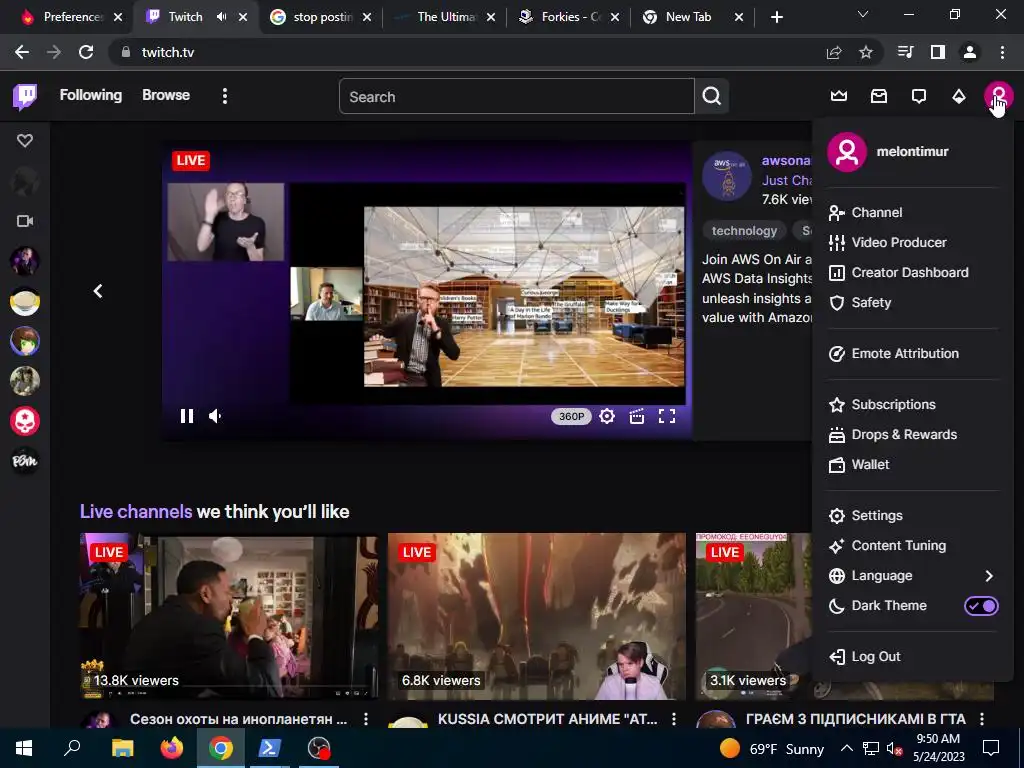This screenshot has height=768, width=1024.
Task: Mute the Twitch browser tab audio
Action: tap(221, 17)
